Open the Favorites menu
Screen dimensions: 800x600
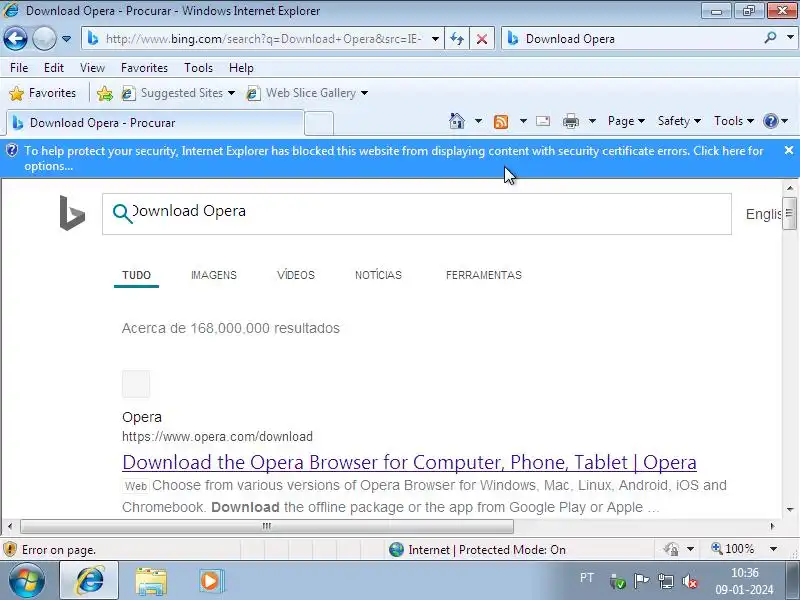click(x=144, y=68)
